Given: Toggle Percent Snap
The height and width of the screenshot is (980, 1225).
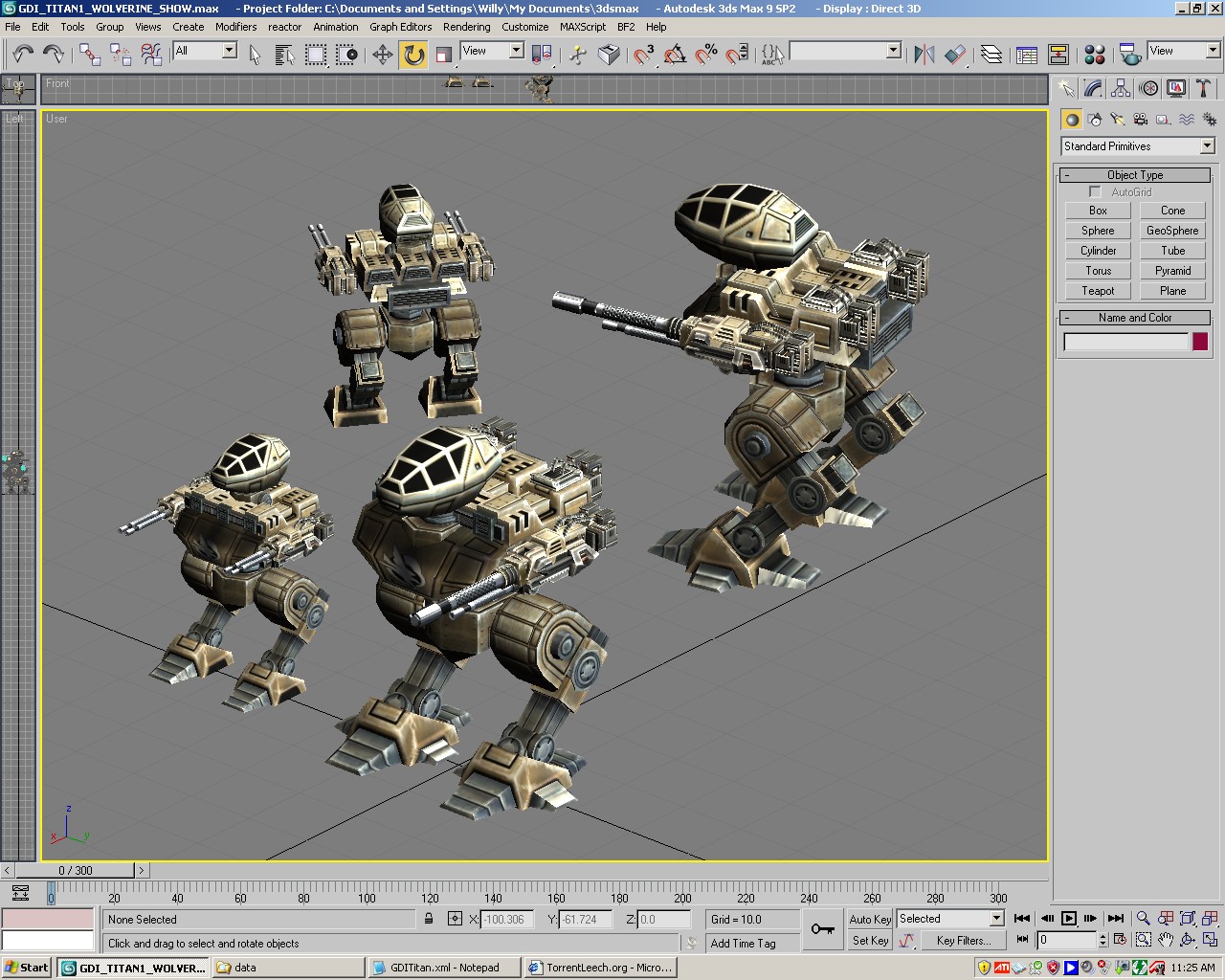Looking at the screenshot, I should tap(706, 55).
